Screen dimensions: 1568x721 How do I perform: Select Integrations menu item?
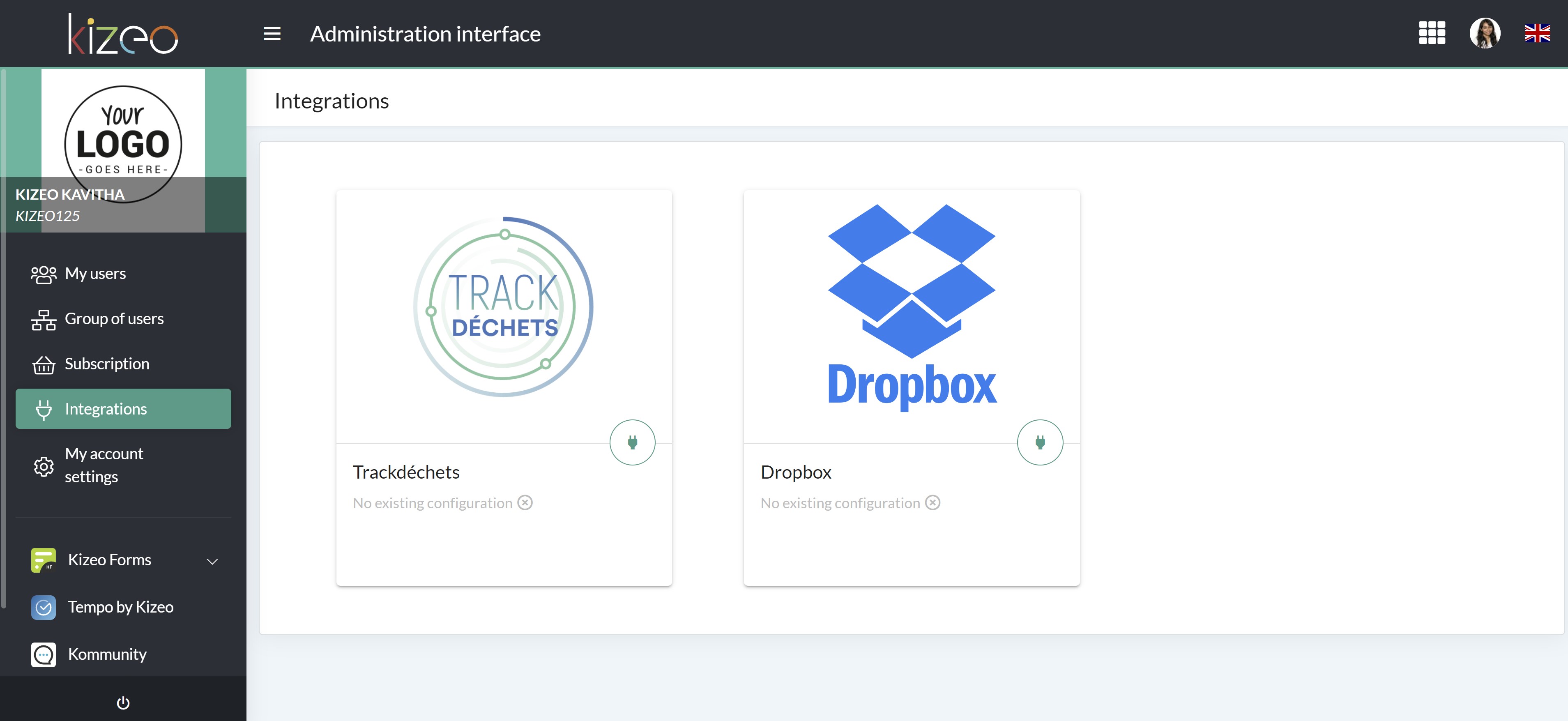click(123, 409)
